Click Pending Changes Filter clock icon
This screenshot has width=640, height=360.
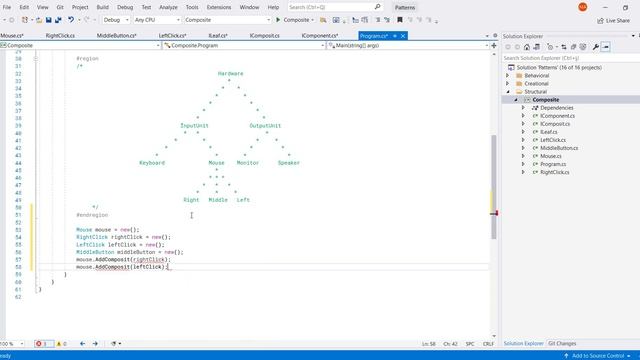point(550,47)
